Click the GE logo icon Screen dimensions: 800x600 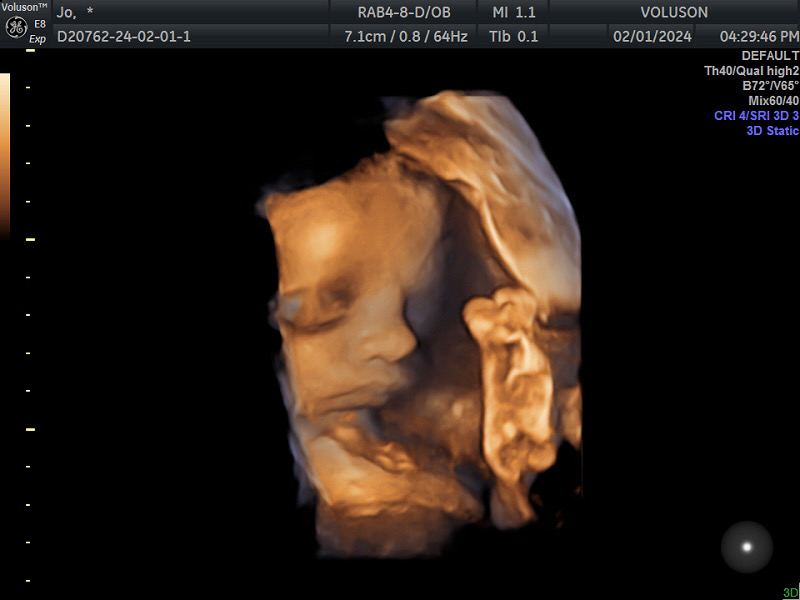(x=15, y=29)
